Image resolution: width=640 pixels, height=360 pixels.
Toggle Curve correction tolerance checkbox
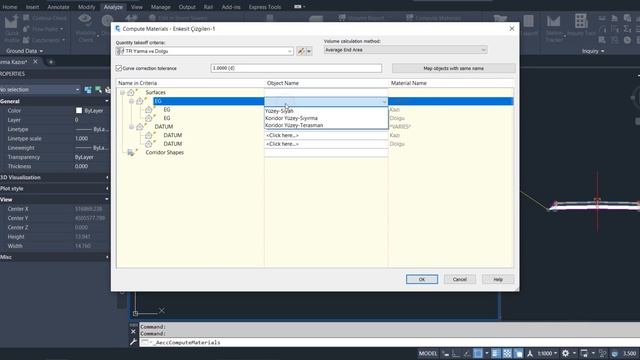click(119, 68)
